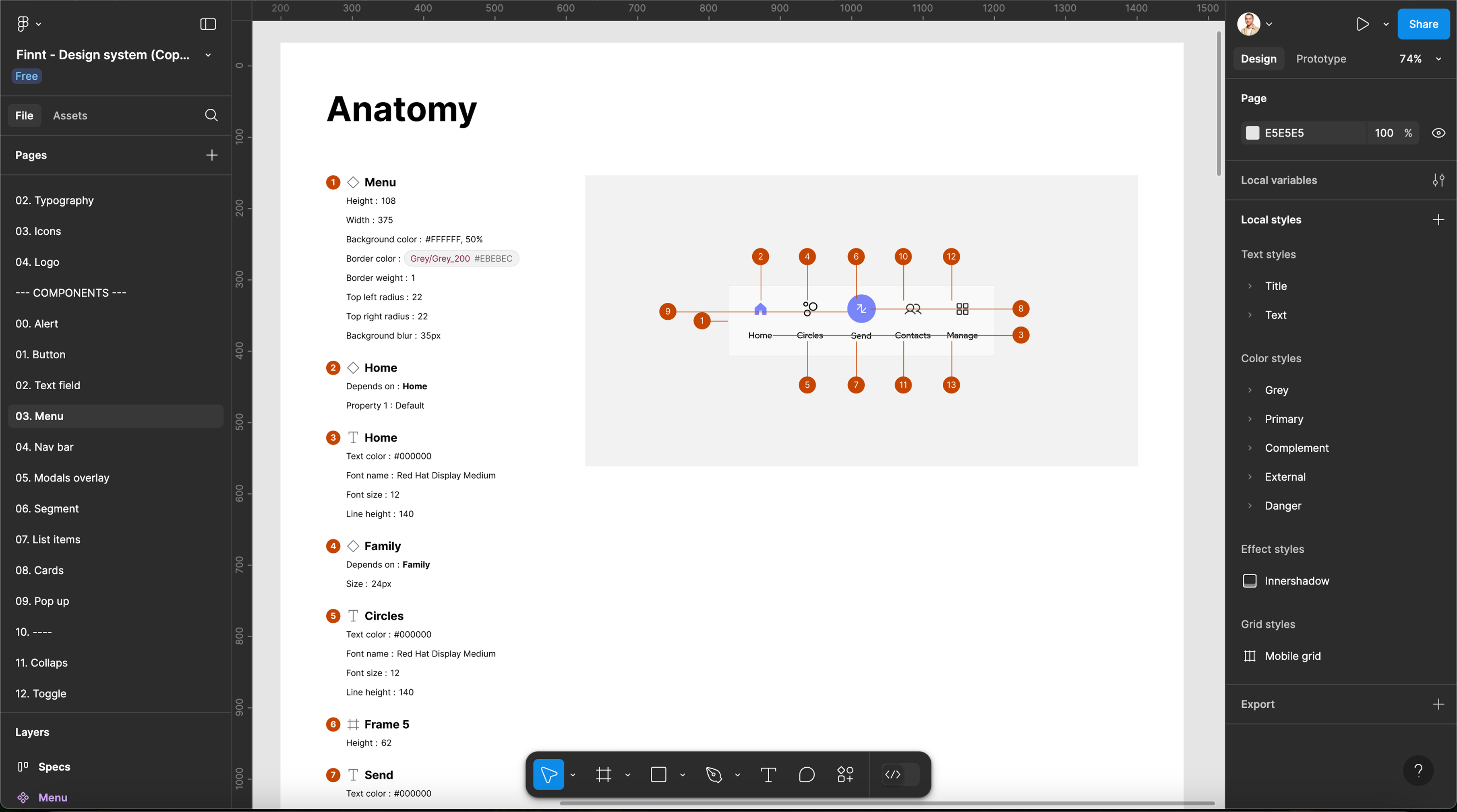The height and width of the screenshot is (812, 1457).
Task: Open the 04. Nav bar page
Action: point(45,447)
